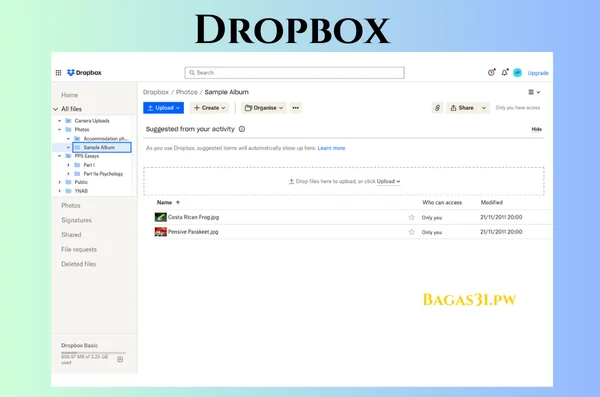
Task: Open Signatures in the sidebar
Action: (76, 220)
